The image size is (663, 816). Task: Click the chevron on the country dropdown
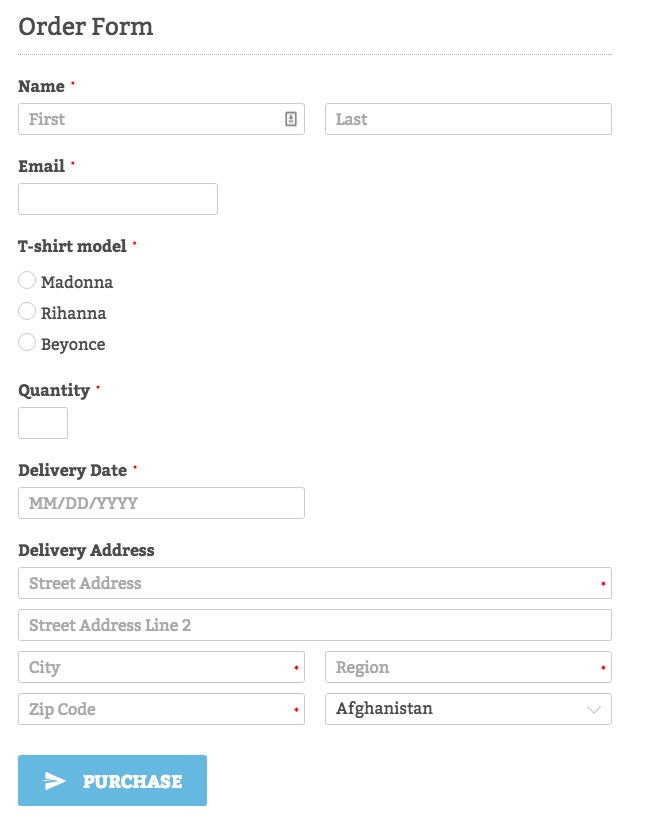click(x=592, y=709)
